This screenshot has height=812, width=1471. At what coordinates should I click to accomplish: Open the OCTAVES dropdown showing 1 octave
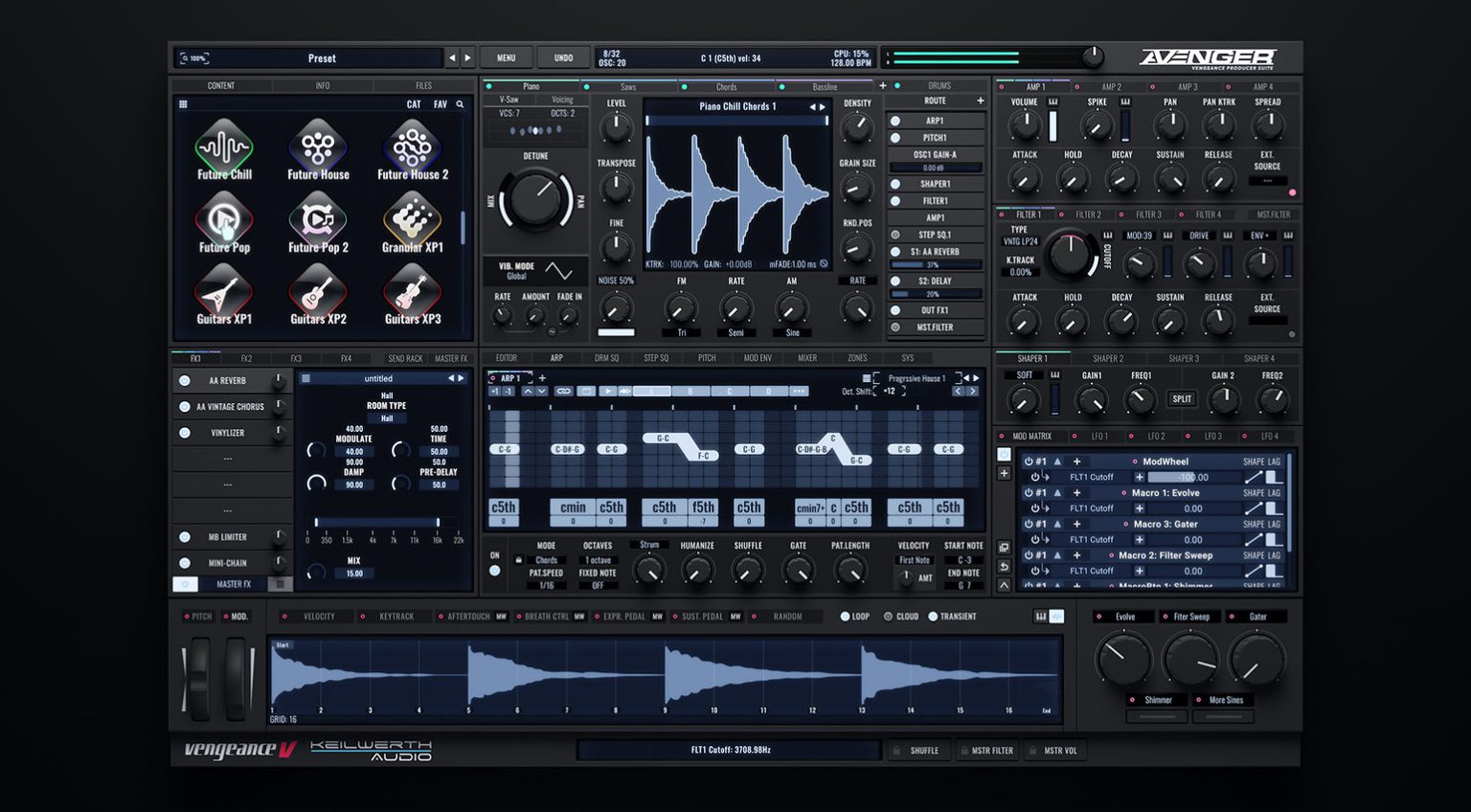click(x=600, y=560)
